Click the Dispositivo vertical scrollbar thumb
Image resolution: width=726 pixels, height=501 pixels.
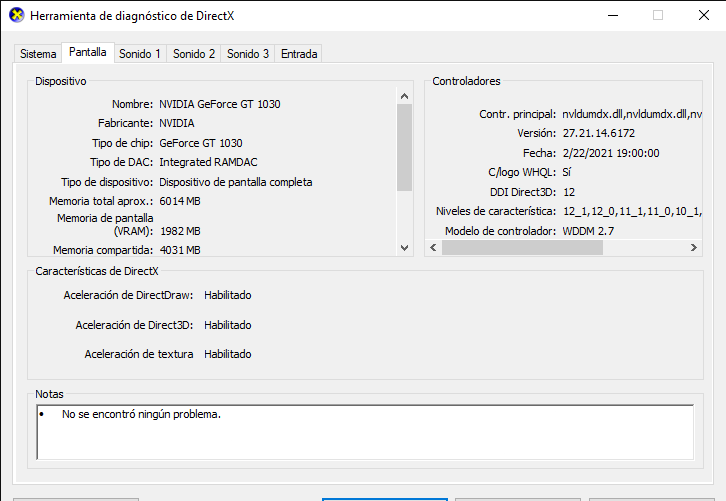pos(404,147)
